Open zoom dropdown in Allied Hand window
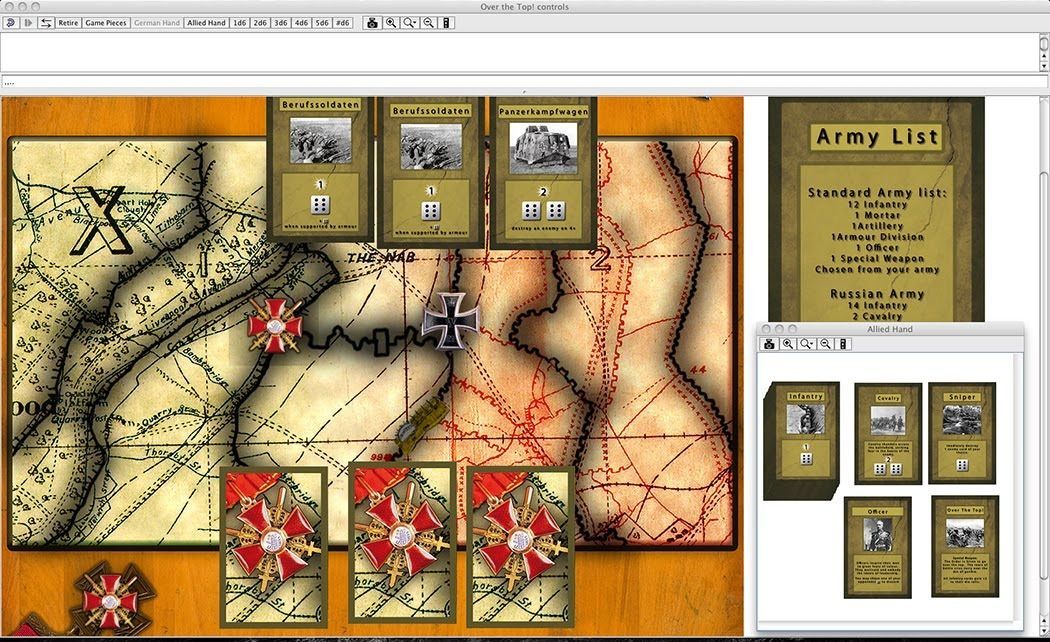1050x642 pixels. [x=806, y=343]
